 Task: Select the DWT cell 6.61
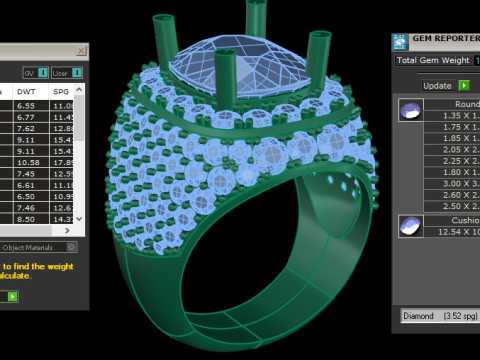coord(31,185)
